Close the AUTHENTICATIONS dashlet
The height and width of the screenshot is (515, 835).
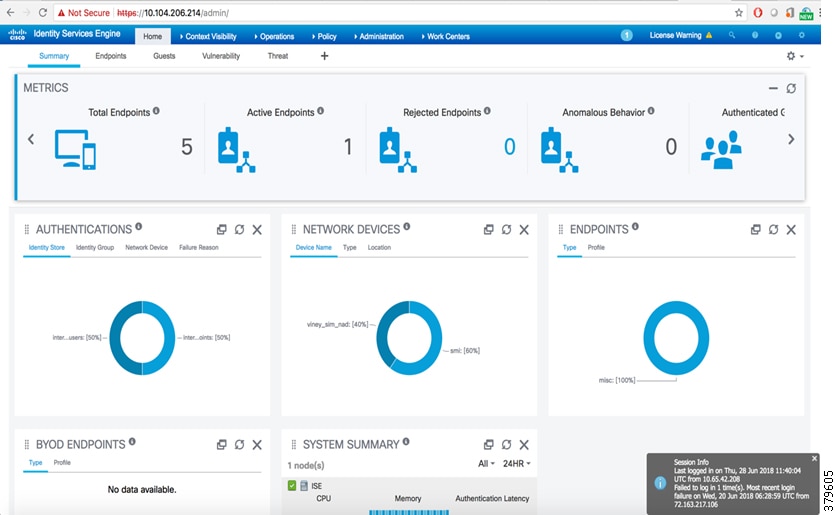[257, 230]
